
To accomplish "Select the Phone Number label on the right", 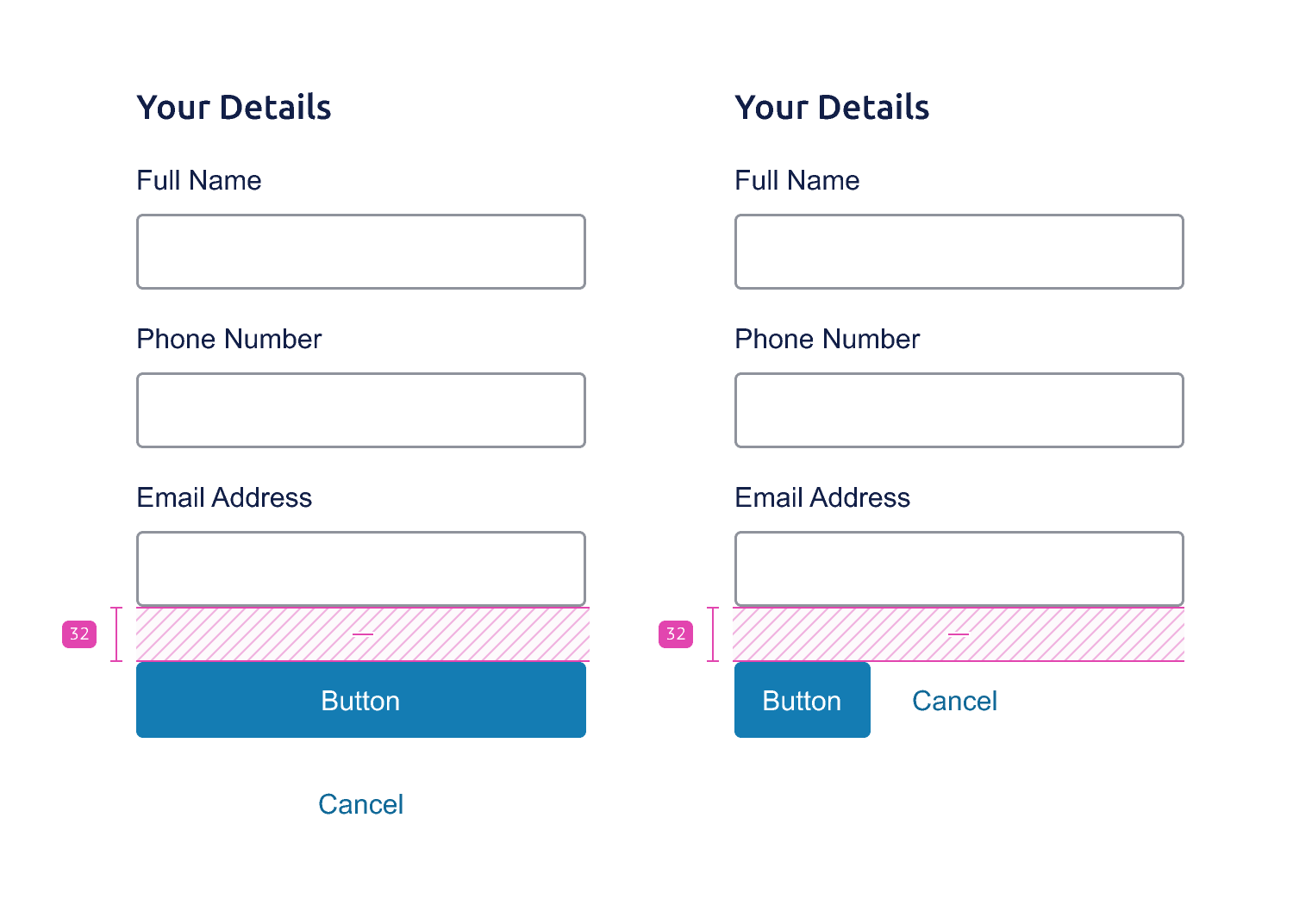I will [x=827, y=339].
